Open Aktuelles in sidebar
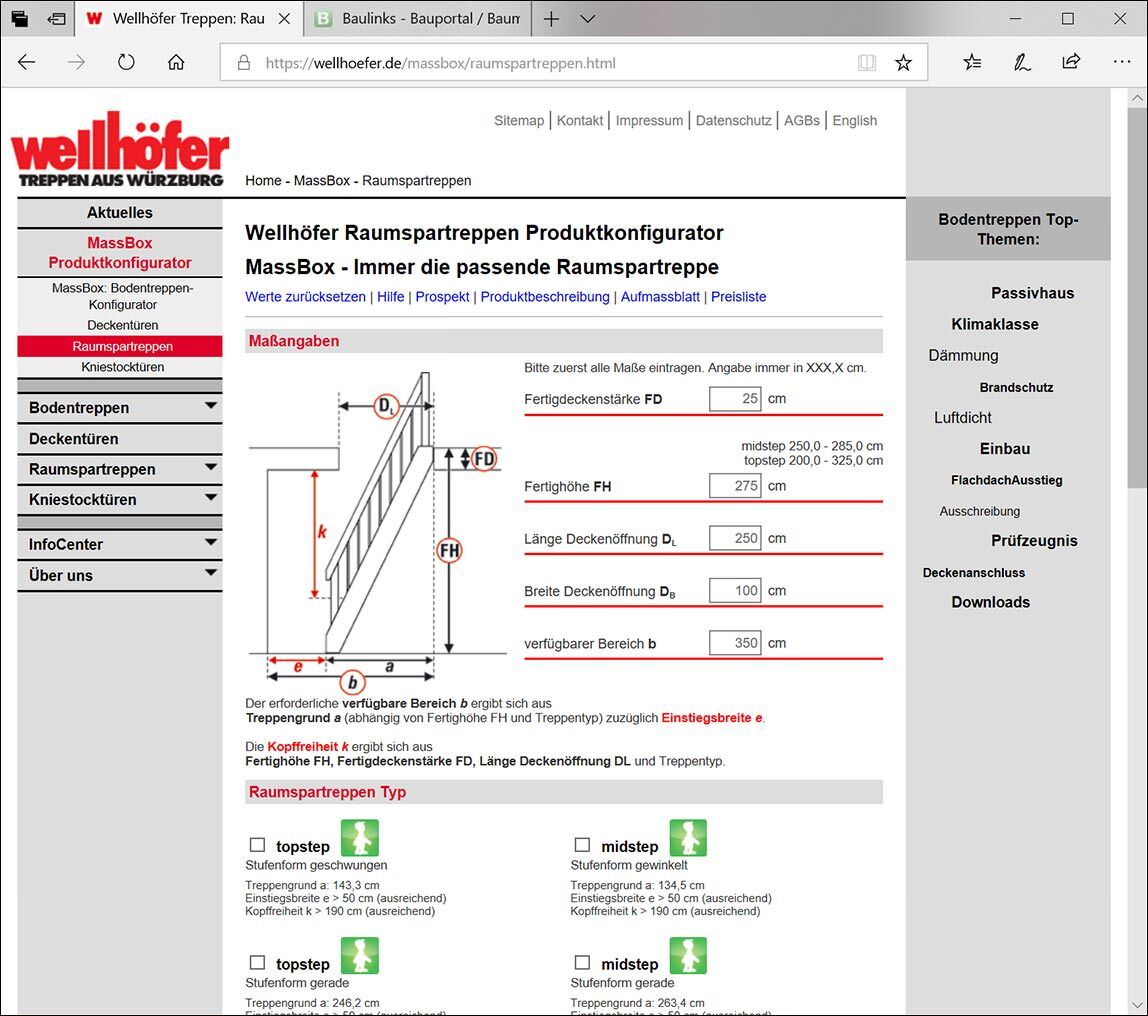 (x=120, y=213)
